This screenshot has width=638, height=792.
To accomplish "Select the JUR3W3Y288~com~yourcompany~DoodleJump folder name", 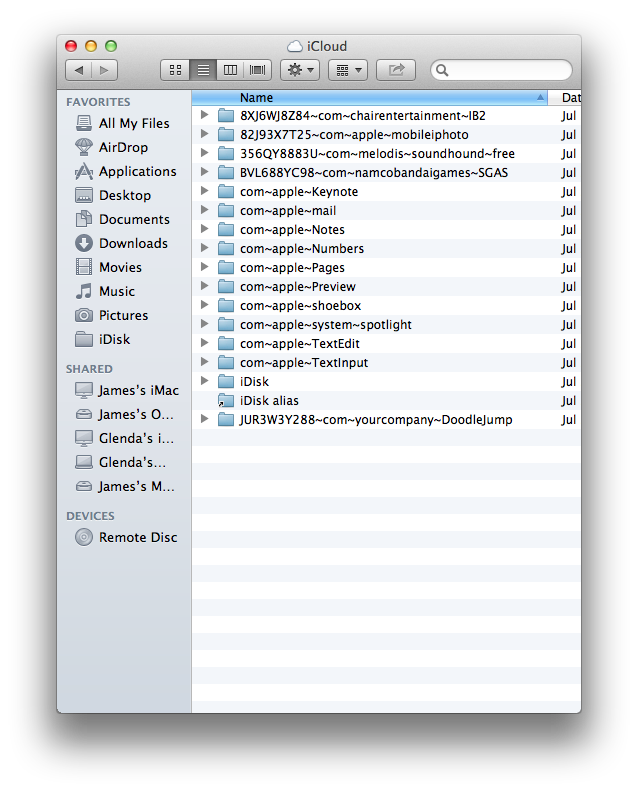I will tap(376, 420).
